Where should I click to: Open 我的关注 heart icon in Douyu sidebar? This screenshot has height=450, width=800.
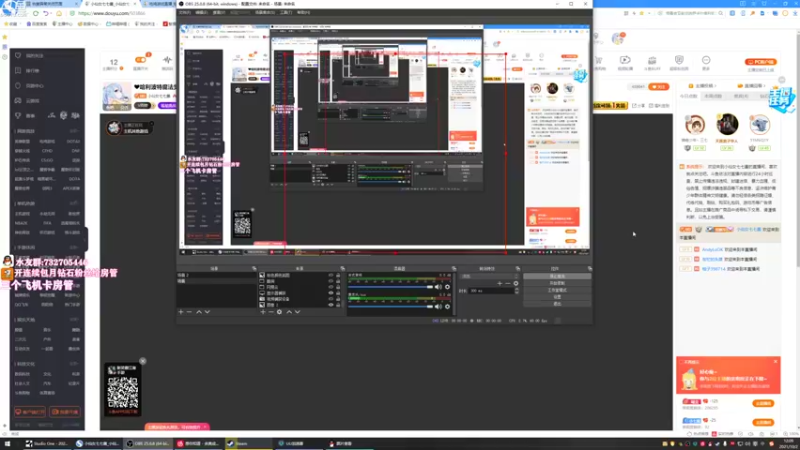(18, 55)
